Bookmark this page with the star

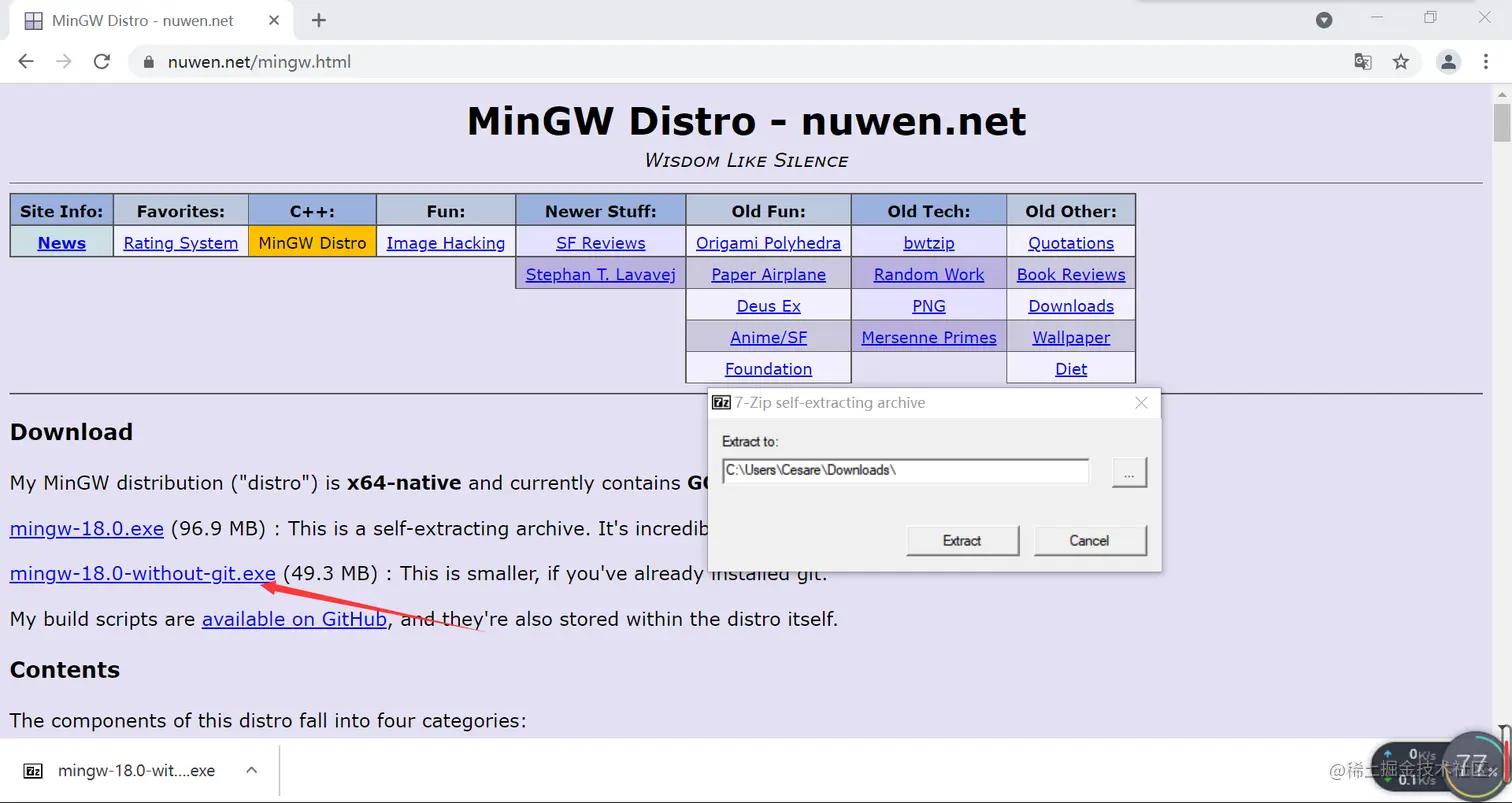[x=1401, y=62]
